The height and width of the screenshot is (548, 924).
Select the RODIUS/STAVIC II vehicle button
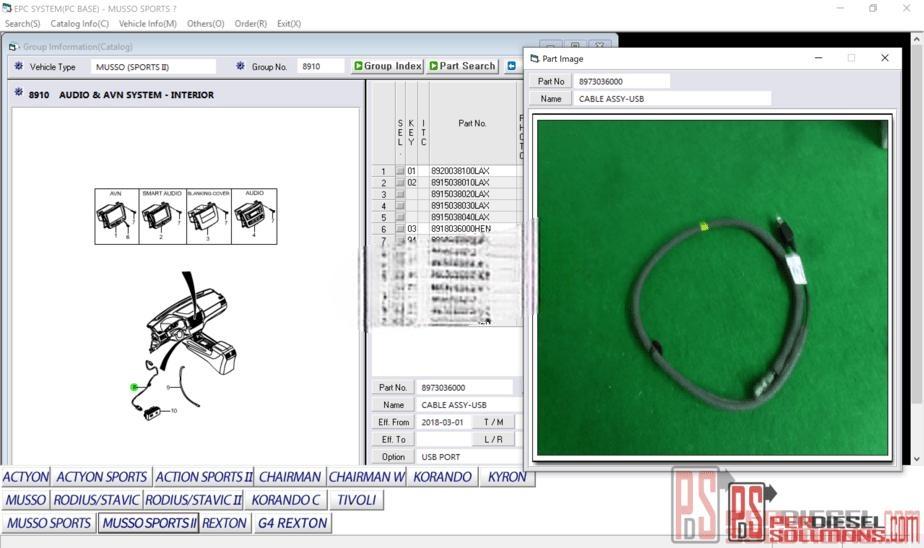(193, 500)
